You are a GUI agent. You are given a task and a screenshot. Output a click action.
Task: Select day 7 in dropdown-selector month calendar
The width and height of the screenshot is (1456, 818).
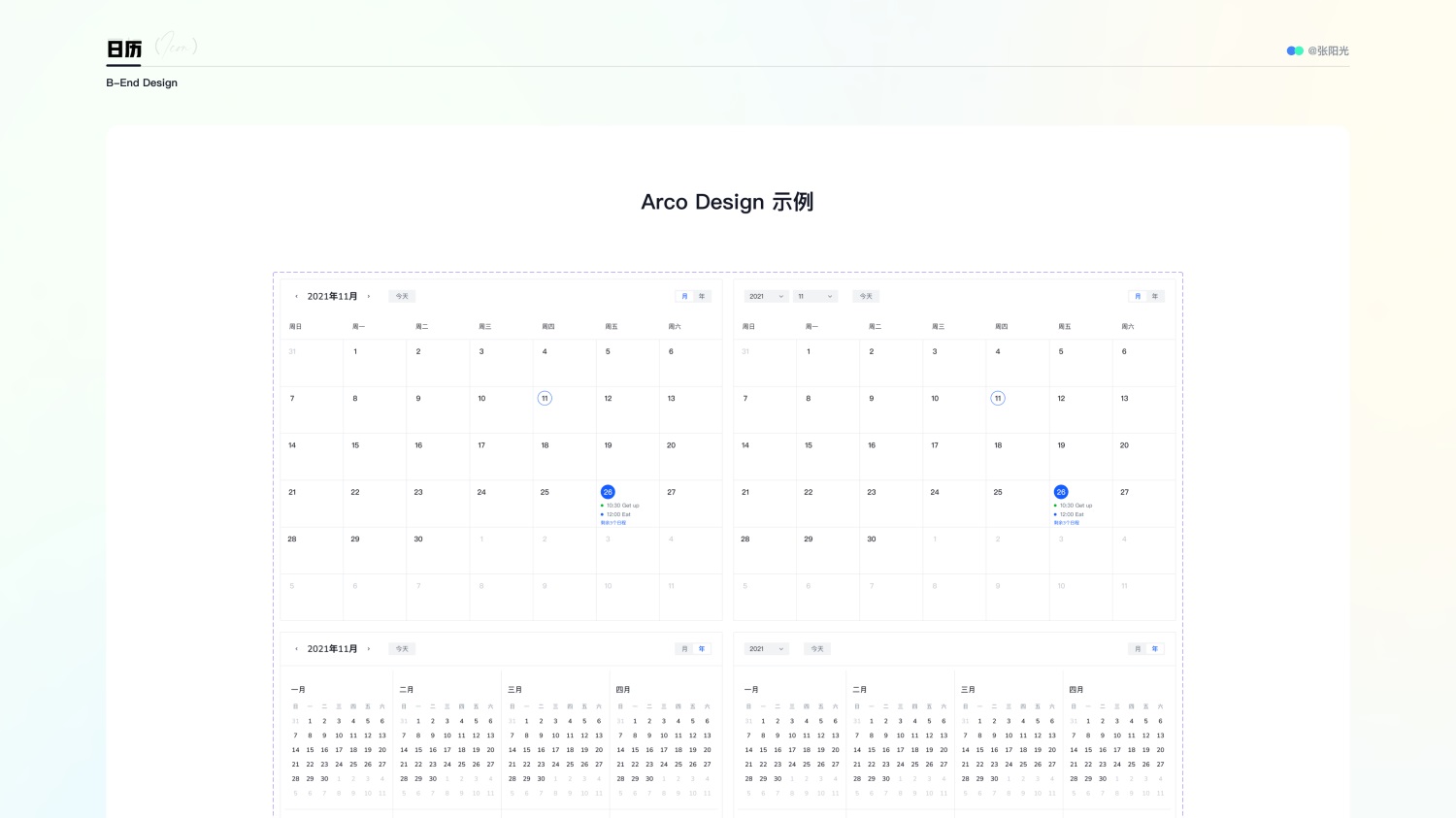click(745, 399)
